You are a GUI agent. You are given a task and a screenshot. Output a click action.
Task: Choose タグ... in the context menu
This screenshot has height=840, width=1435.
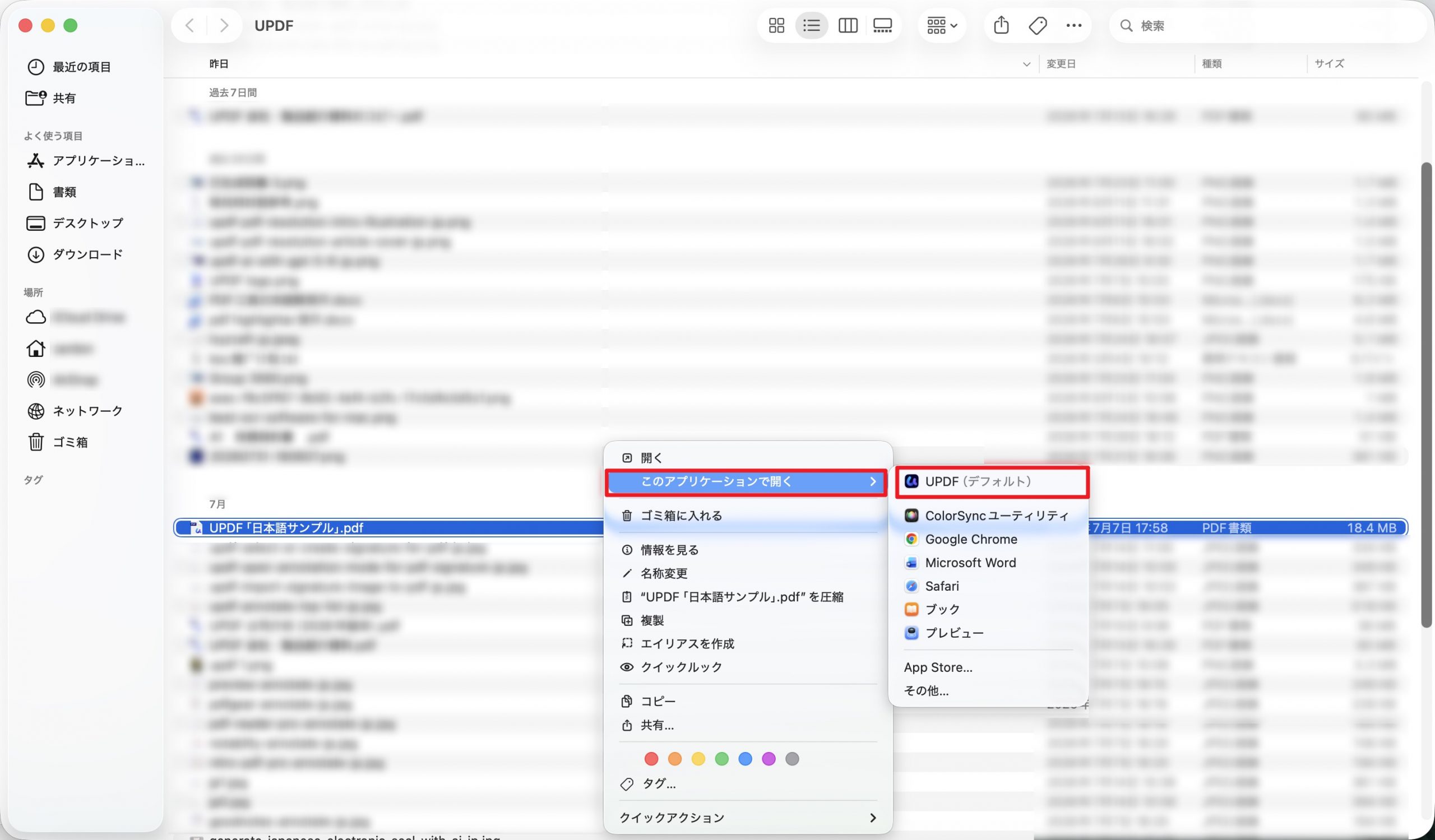[748, 784]
